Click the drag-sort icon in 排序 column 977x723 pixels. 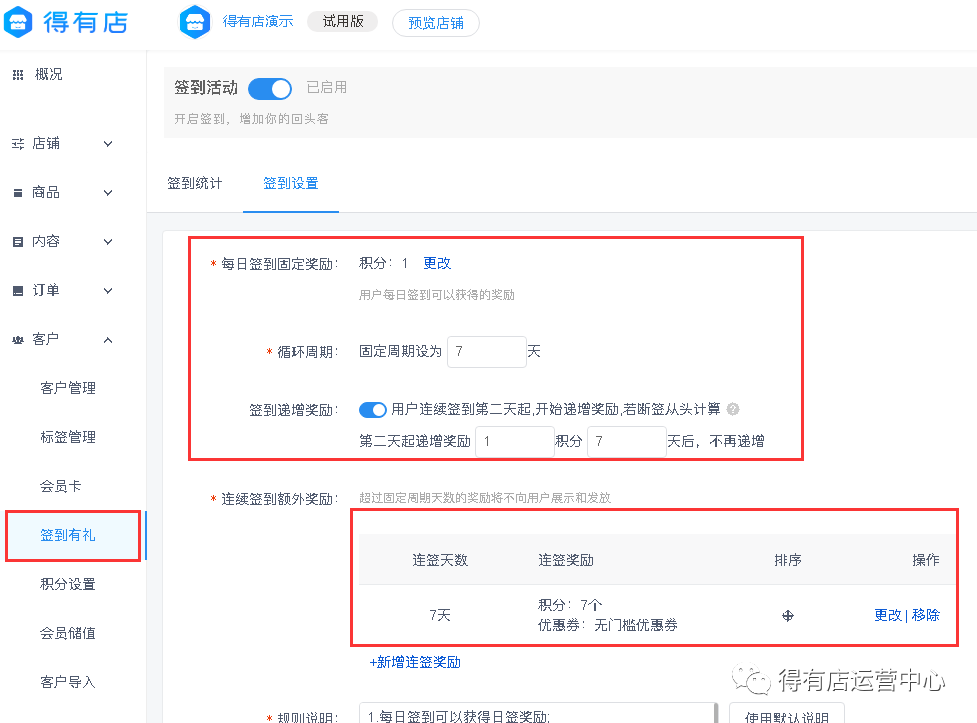(x=788, y=616)
